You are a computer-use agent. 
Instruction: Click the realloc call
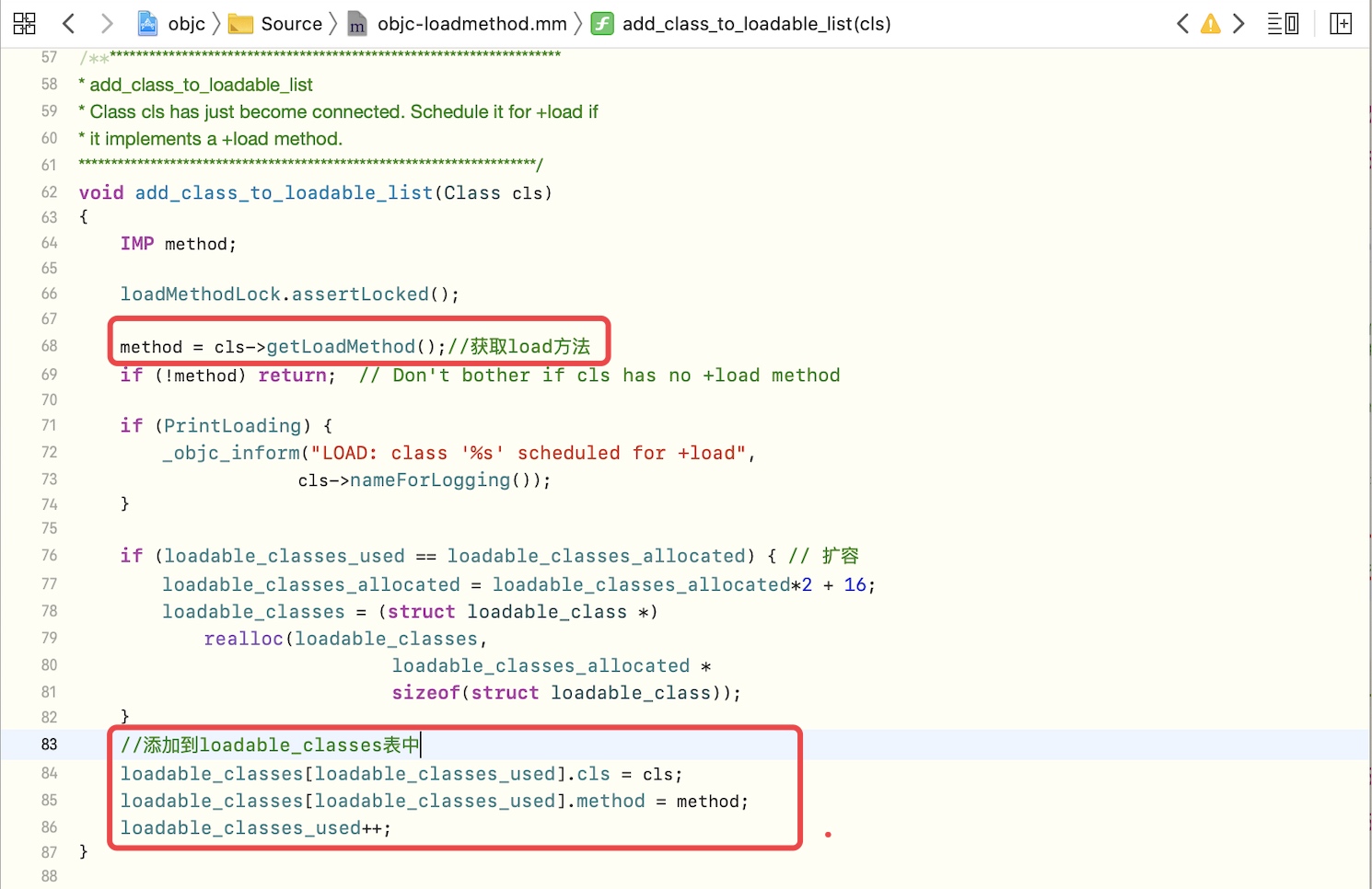[x=243, y=639]
